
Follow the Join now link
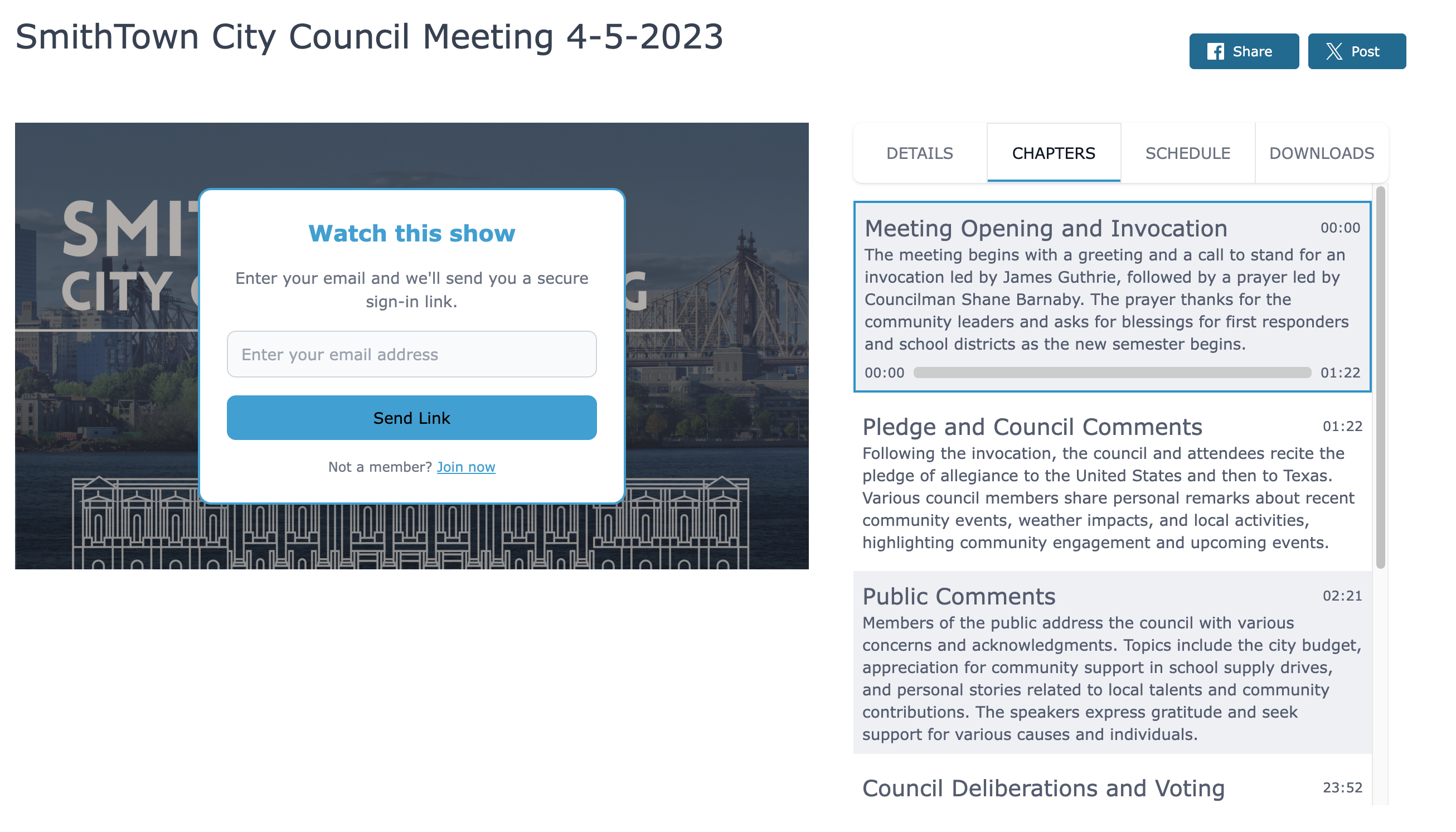465,467
